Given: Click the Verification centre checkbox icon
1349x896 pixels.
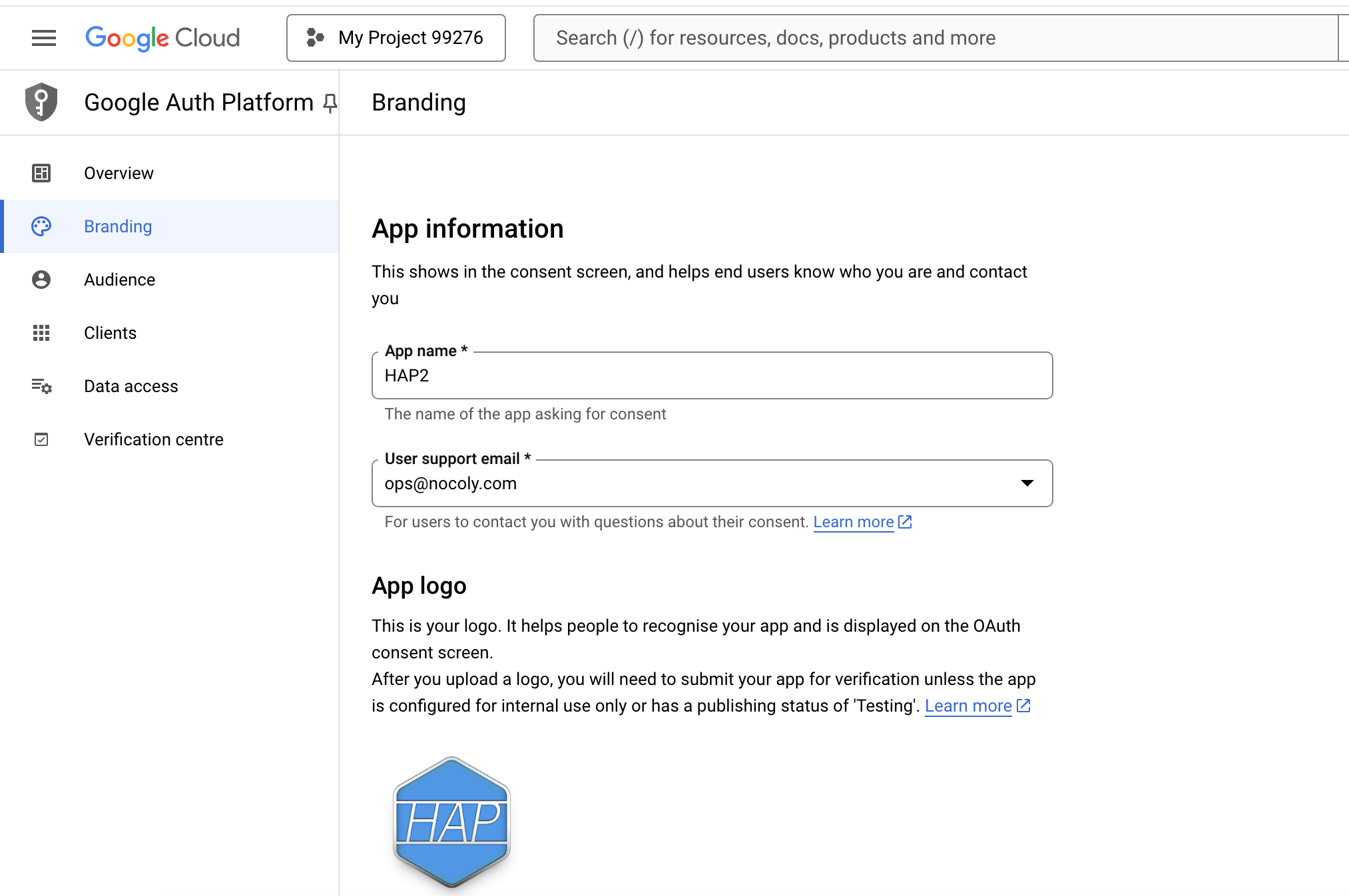Looking at the screenshot, I should click(x=41, y=439).
